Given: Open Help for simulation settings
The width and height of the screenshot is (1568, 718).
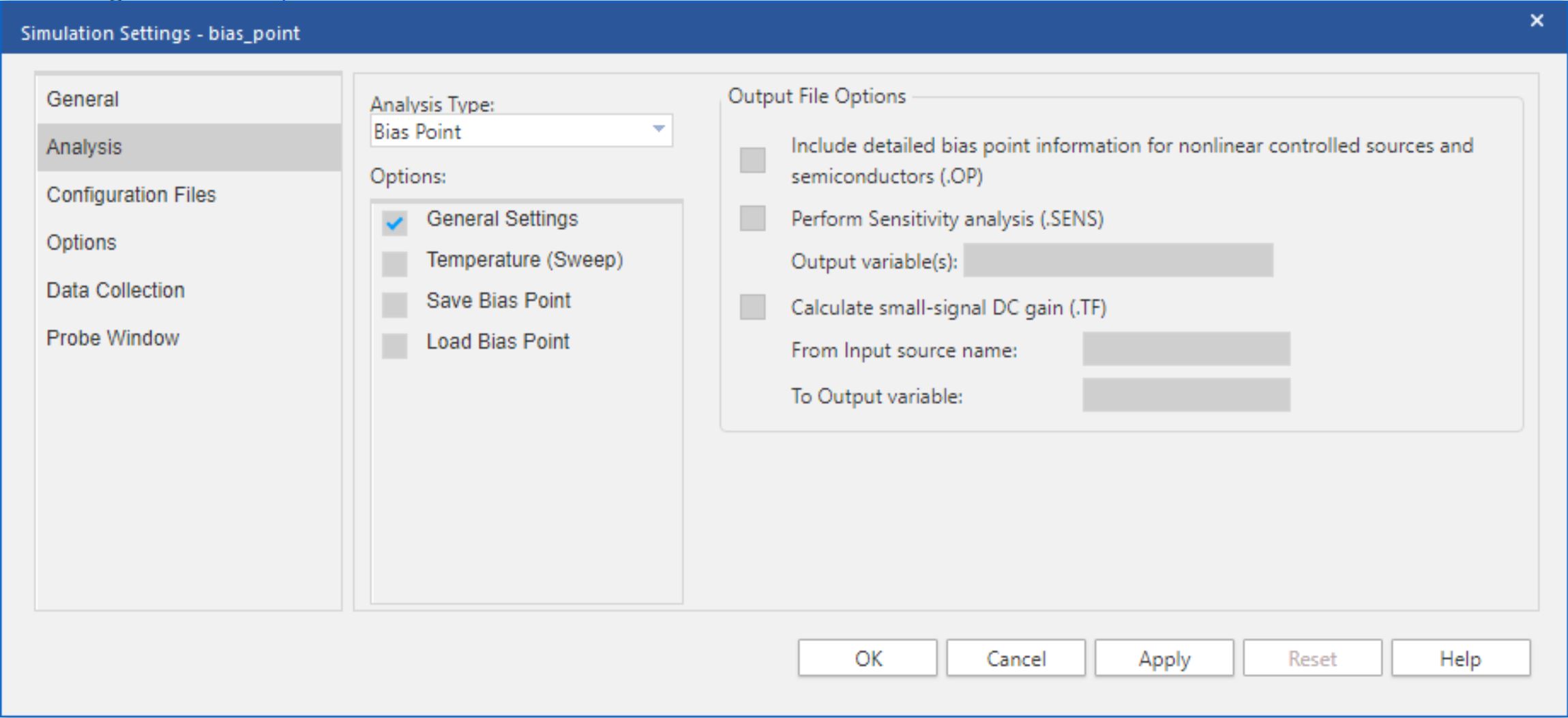Looking at the screenshot, I should click(x=1461, y=658).
